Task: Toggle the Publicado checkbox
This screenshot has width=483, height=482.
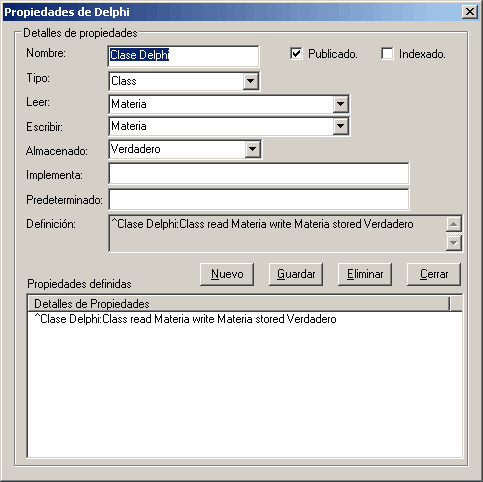Action: pyautogui.click(x=296, y=54)
